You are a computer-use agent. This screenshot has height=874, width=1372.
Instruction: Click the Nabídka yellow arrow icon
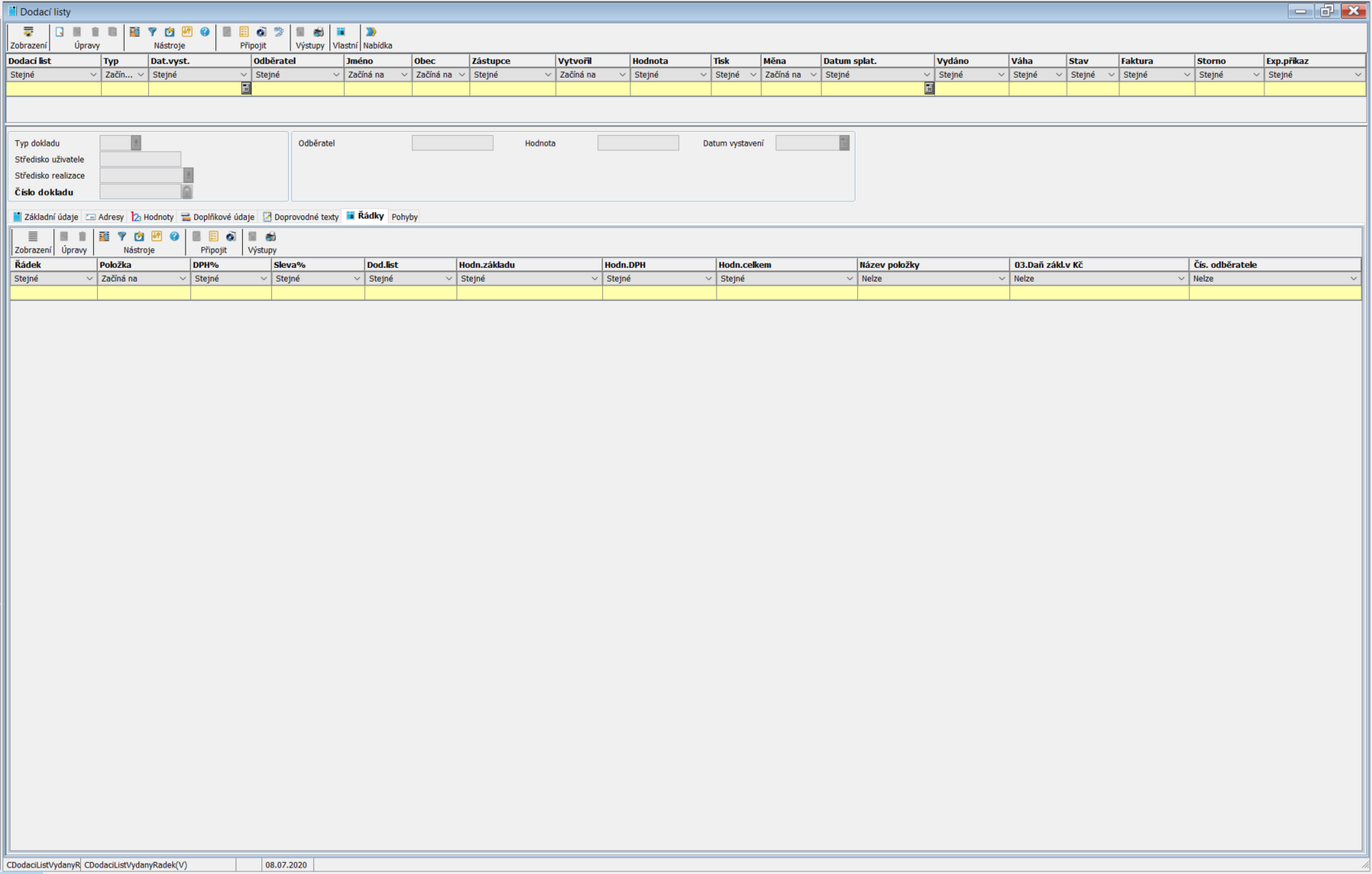tap(371, 32)
